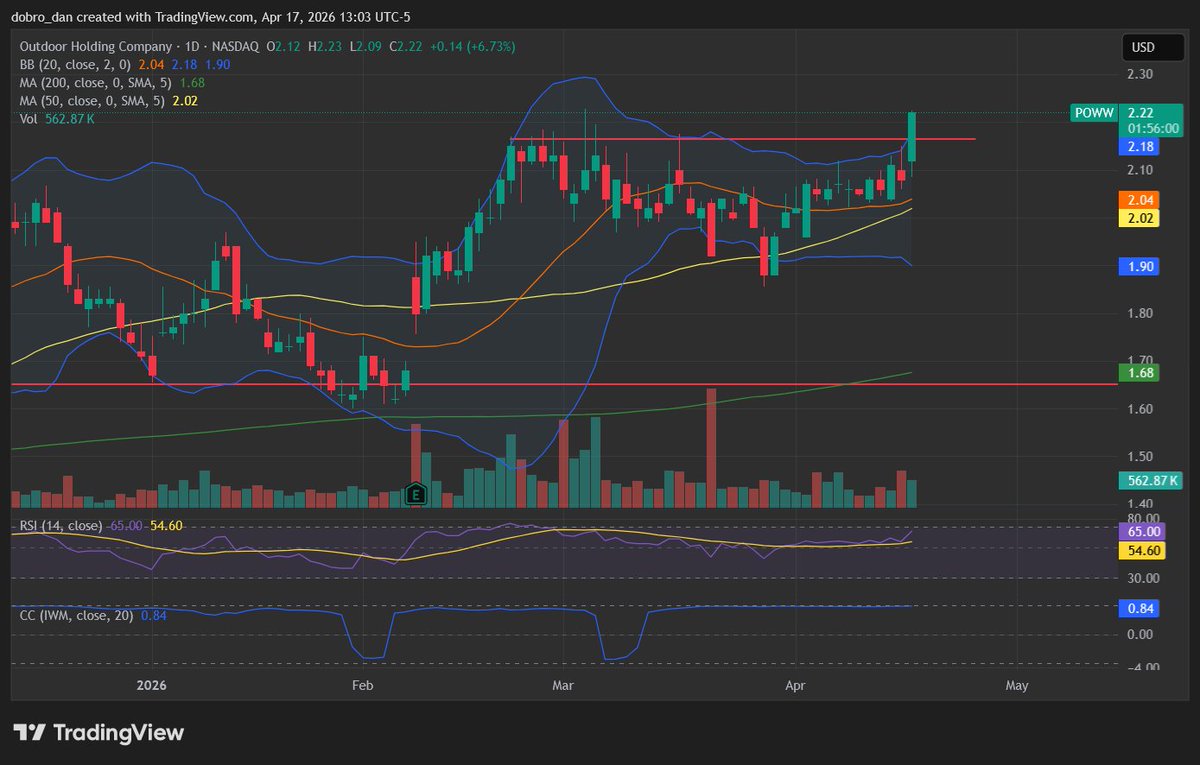Click the O2.12 open value in header
Screen dimensions: 1200x765
(x=284, y=47)
